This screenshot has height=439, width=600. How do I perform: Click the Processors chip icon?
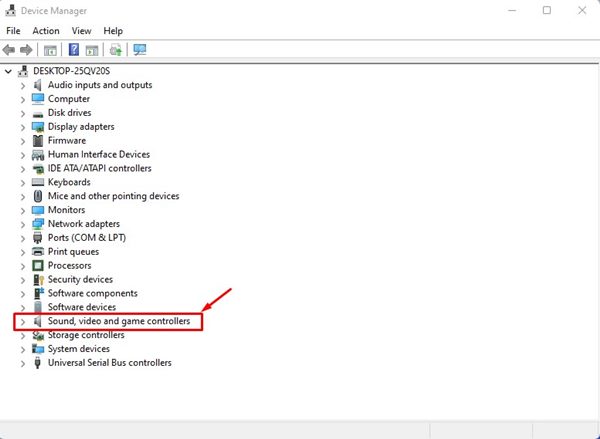(x=38, y=266)
